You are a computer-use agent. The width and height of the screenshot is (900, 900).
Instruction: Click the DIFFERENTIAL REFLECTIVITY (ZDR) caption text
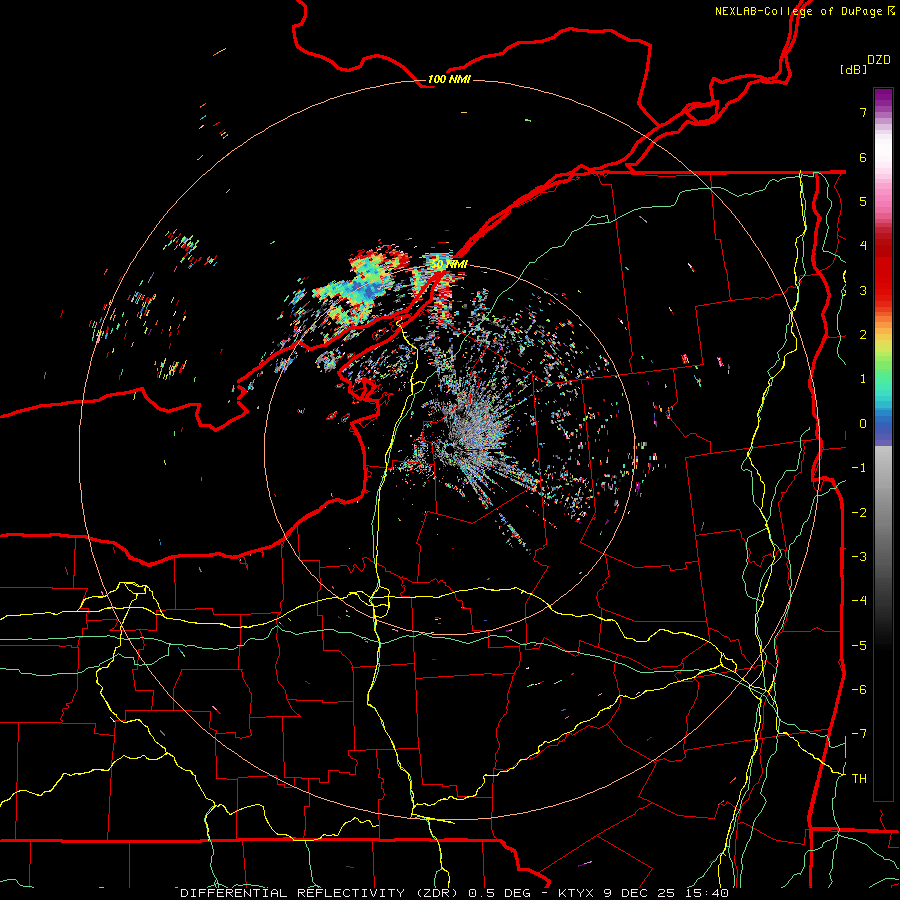319,893
